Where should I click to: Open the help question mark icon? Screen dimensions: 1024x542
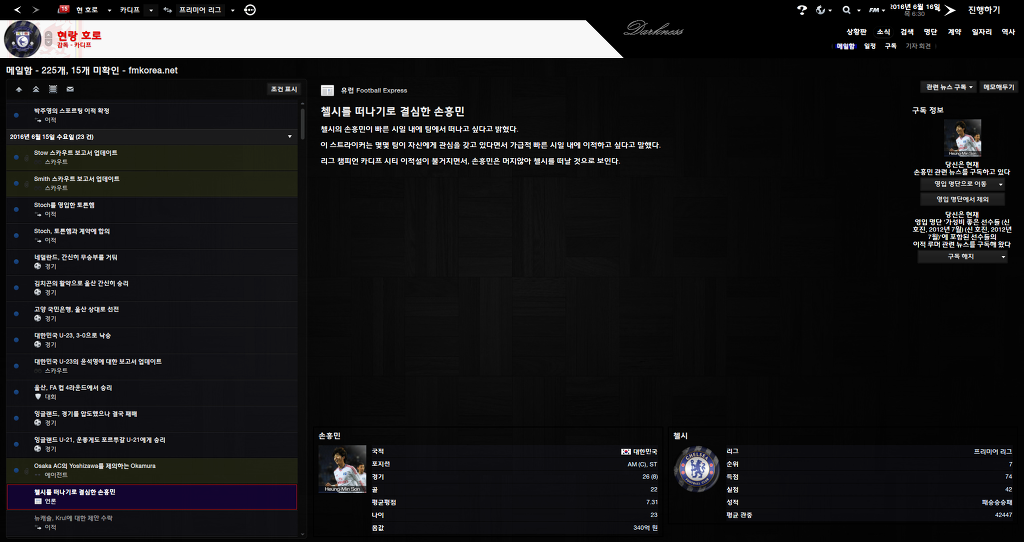pos(802,10)
